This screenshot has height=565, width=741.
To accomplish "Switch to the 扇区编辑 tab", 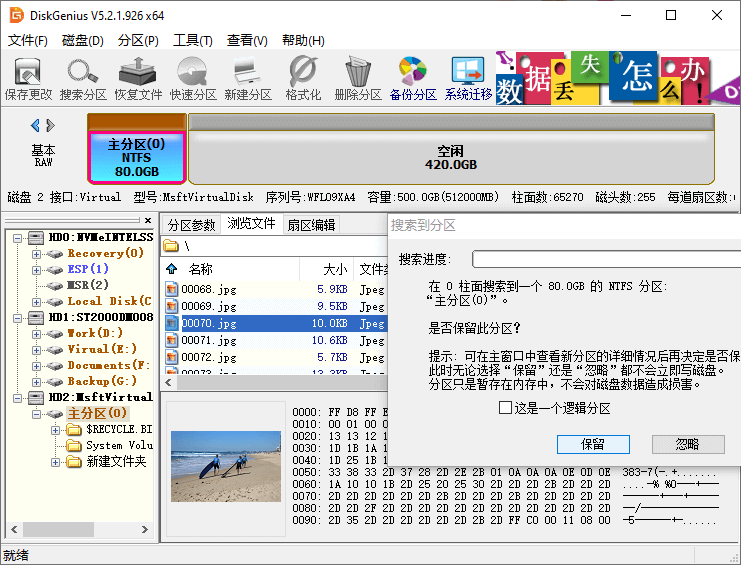I will click(x=311, y=225).
